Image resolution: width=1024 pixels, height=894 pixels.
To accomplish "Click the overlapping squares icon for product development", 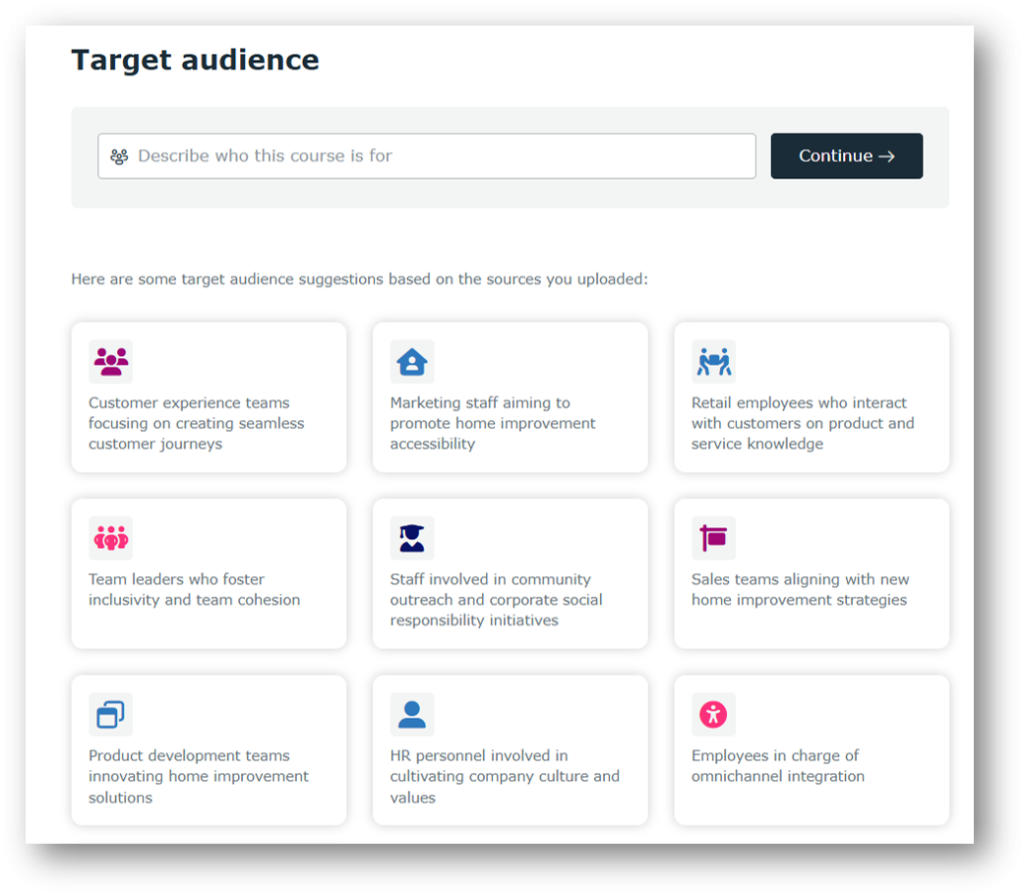I will point(110,714).
